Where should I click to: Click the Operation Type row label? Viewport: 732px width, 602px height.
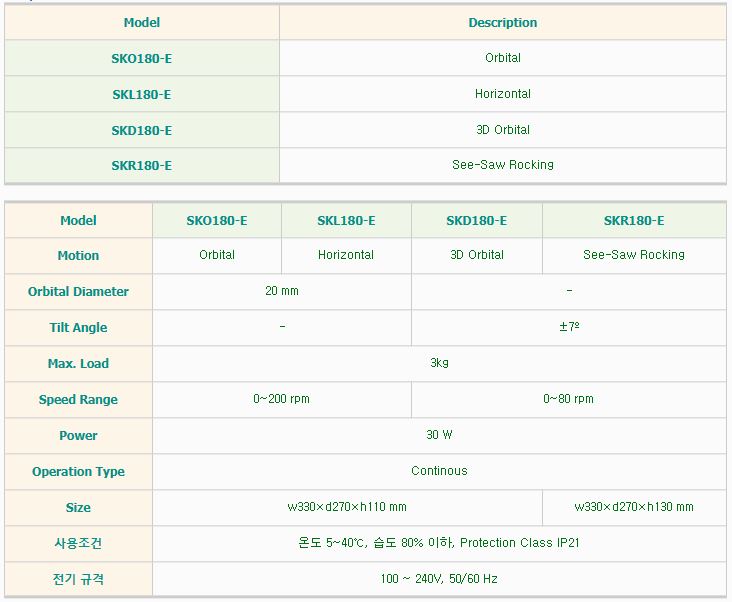78,471
